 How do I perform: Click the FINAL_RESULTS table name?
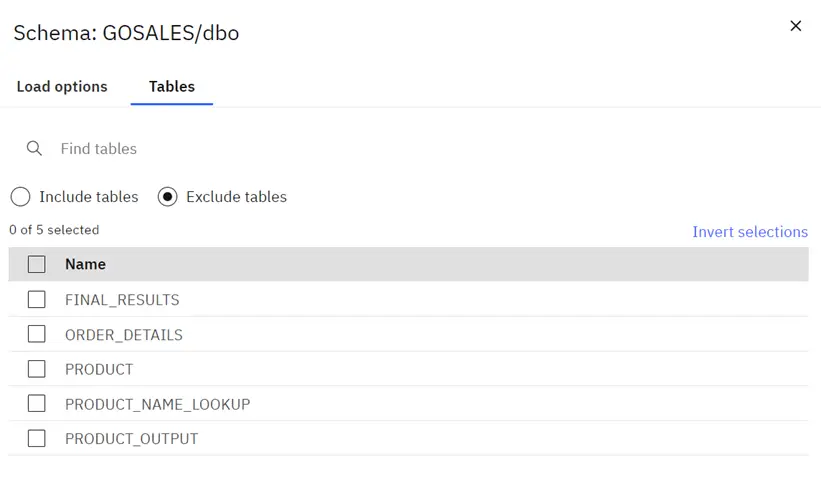click(x=122, y=300)
